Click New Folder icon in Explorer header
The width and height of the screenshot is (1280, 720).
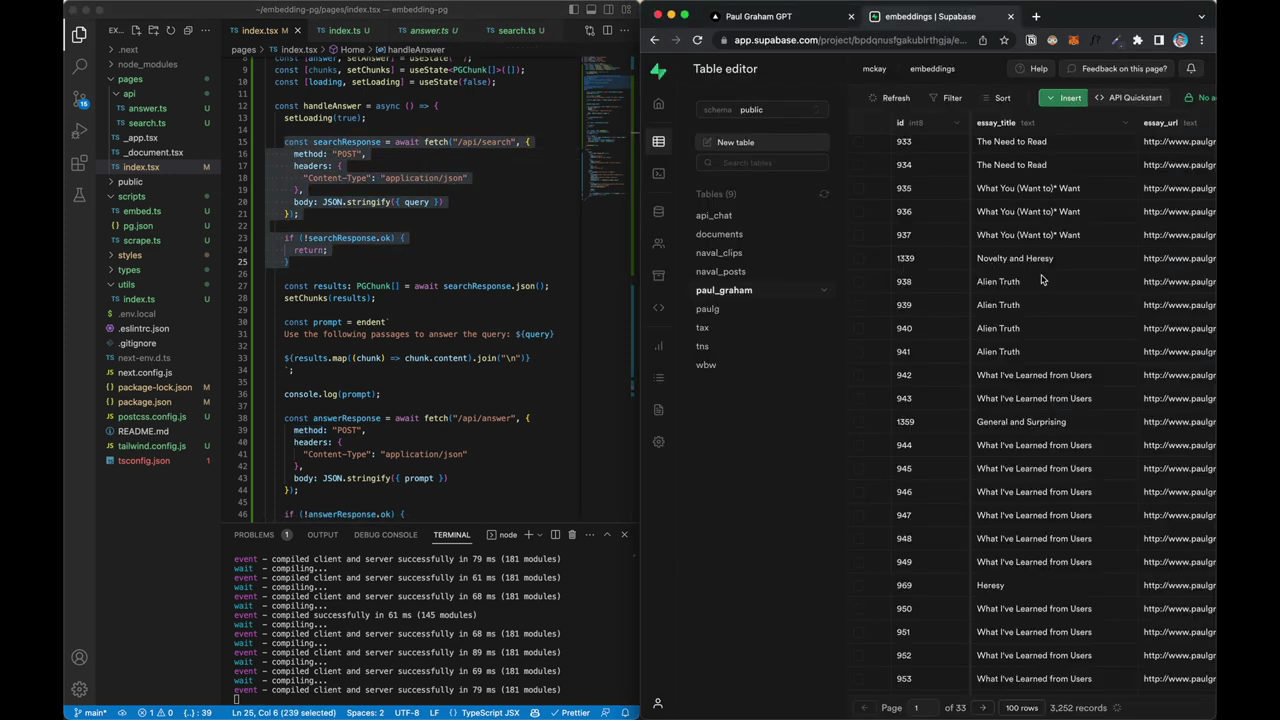coord(153,31)
